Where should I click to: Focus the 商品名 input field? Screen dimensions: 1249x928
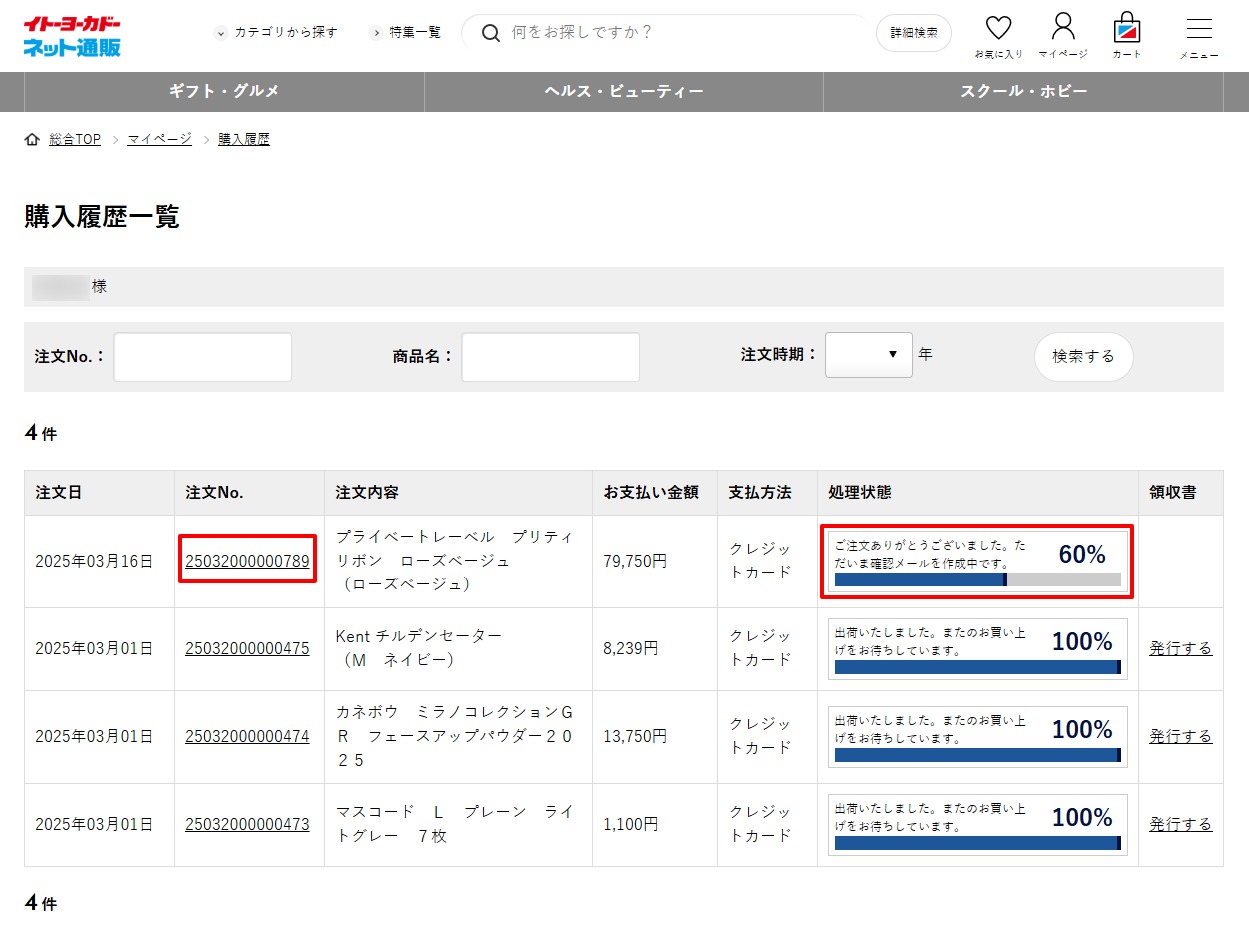[x=550, y=357]
